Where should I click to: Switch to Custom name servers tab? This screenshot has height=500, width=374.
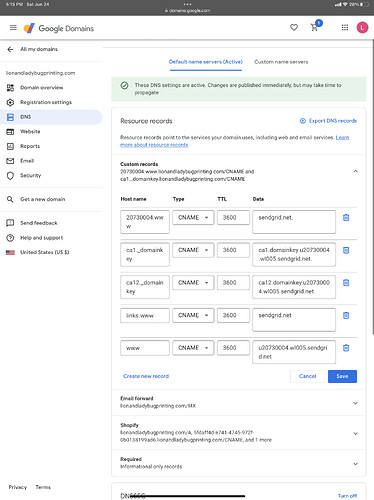pyautogui.click(x=281, y=62)
